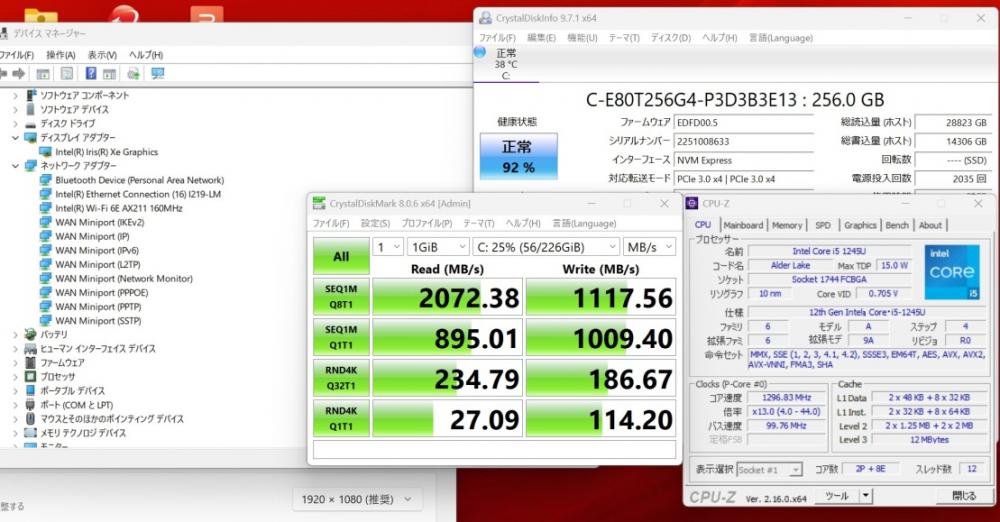Click the battery category icon in Device Manager
This screenshot has width=1000, height=522.
click(30, 334)
